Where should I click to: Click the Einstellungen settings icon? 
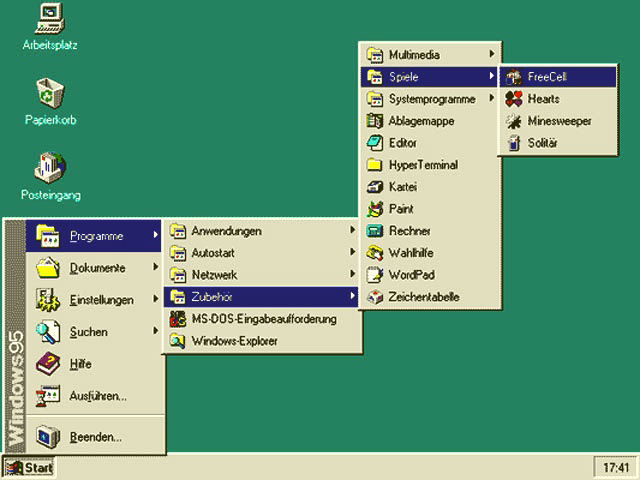(x=48, y=300)
